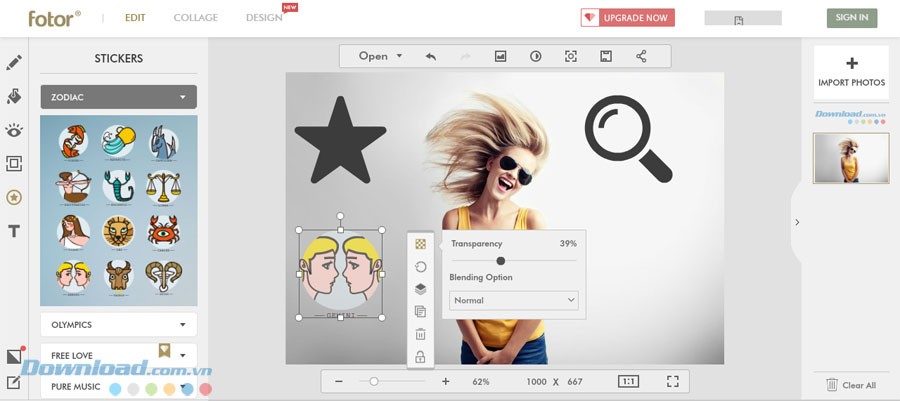Open the Beauty eye tool in sidebar
Viewport: 900px width, 401px height.
click(x=14, y=130)
